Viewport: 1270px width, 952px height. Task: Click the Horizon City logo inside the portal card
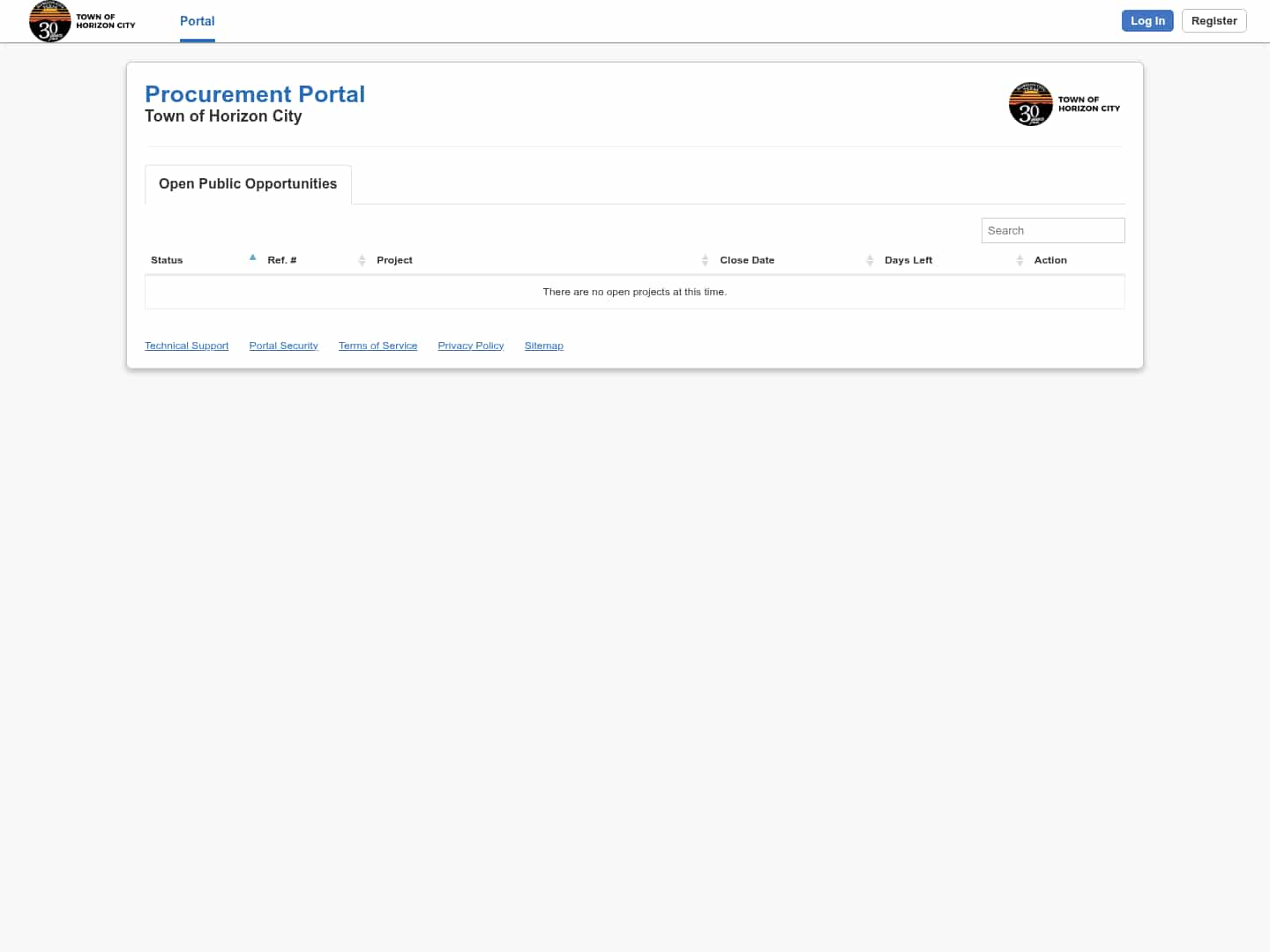(x=1064, y=103)
